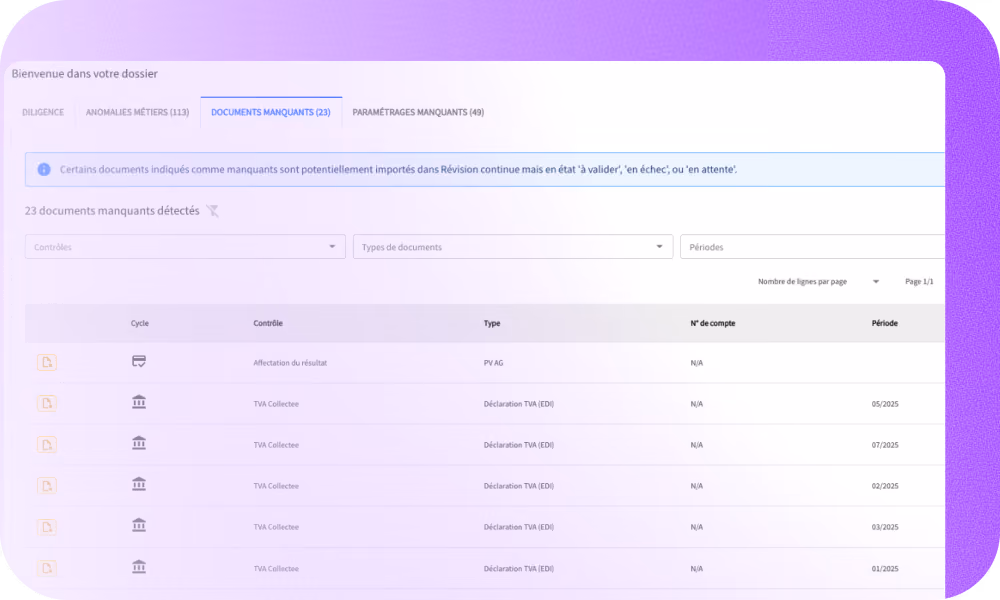This screenshot has height=600, width=1000.
Task: Open the document icon on the 07/2025 row
Action: pos(47,444)
